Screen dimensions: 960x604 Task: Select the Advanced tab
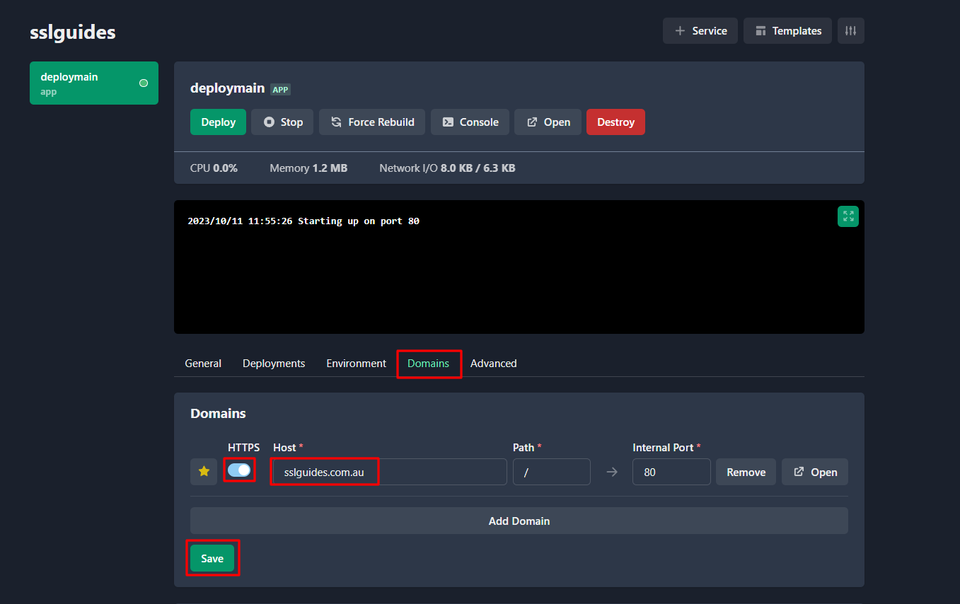(x=493, y=363)
